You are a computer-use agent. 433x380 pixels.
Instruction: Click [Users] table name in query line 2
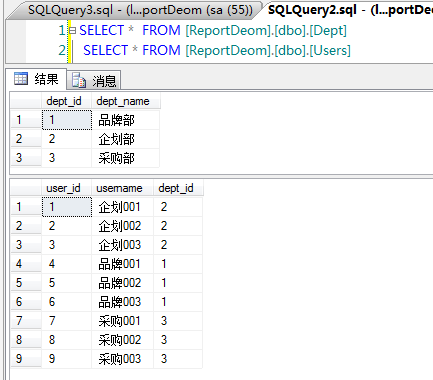click(x=330, y=51)
